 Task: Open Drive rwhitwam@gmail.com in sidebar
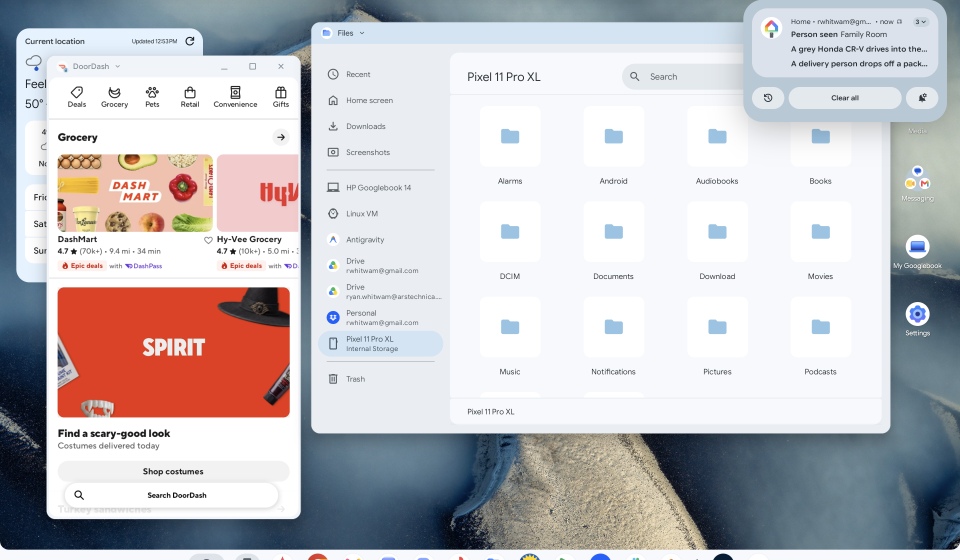point(380,266)
